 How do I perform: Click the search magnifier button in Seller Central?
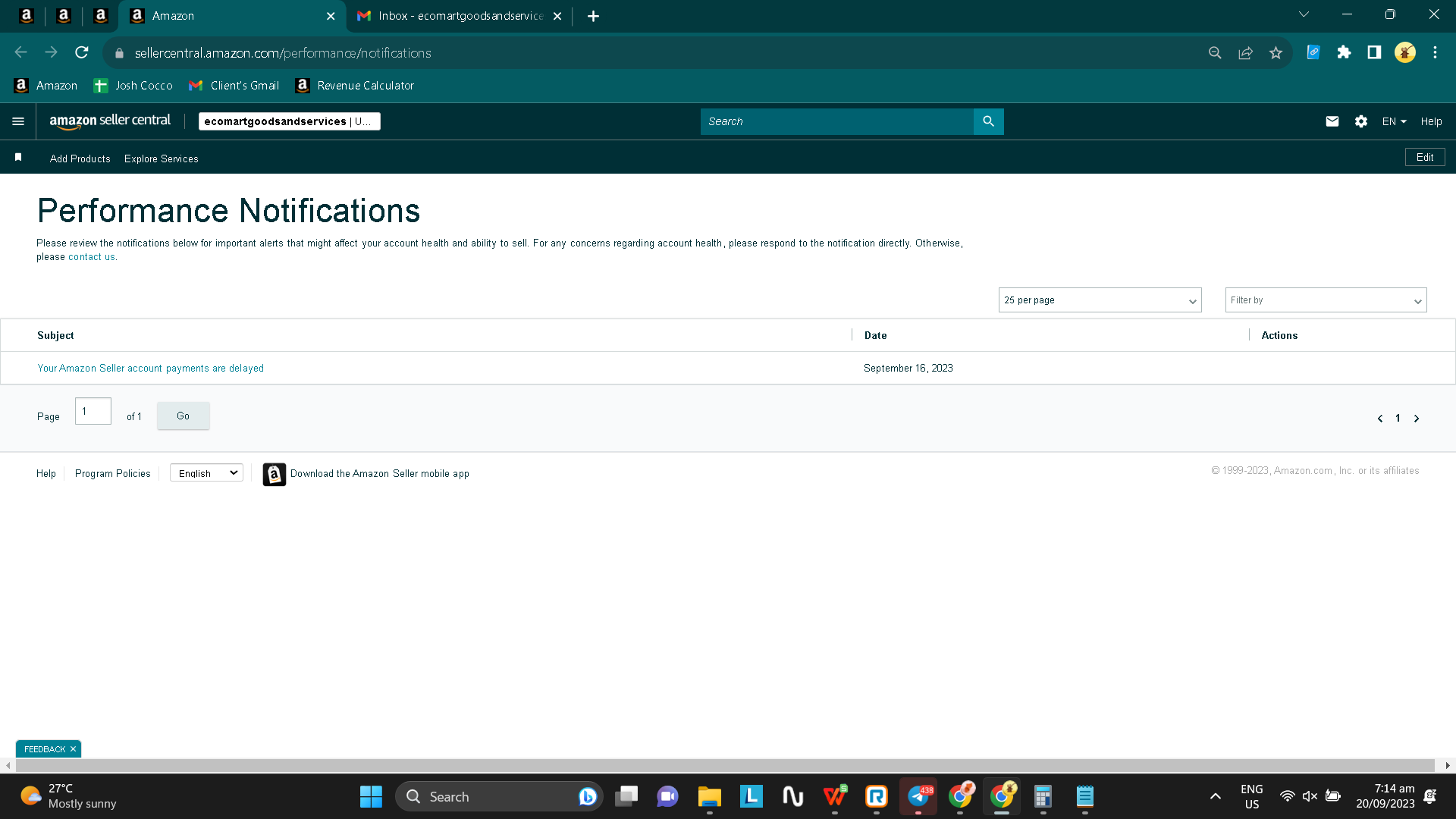(988, 121)
